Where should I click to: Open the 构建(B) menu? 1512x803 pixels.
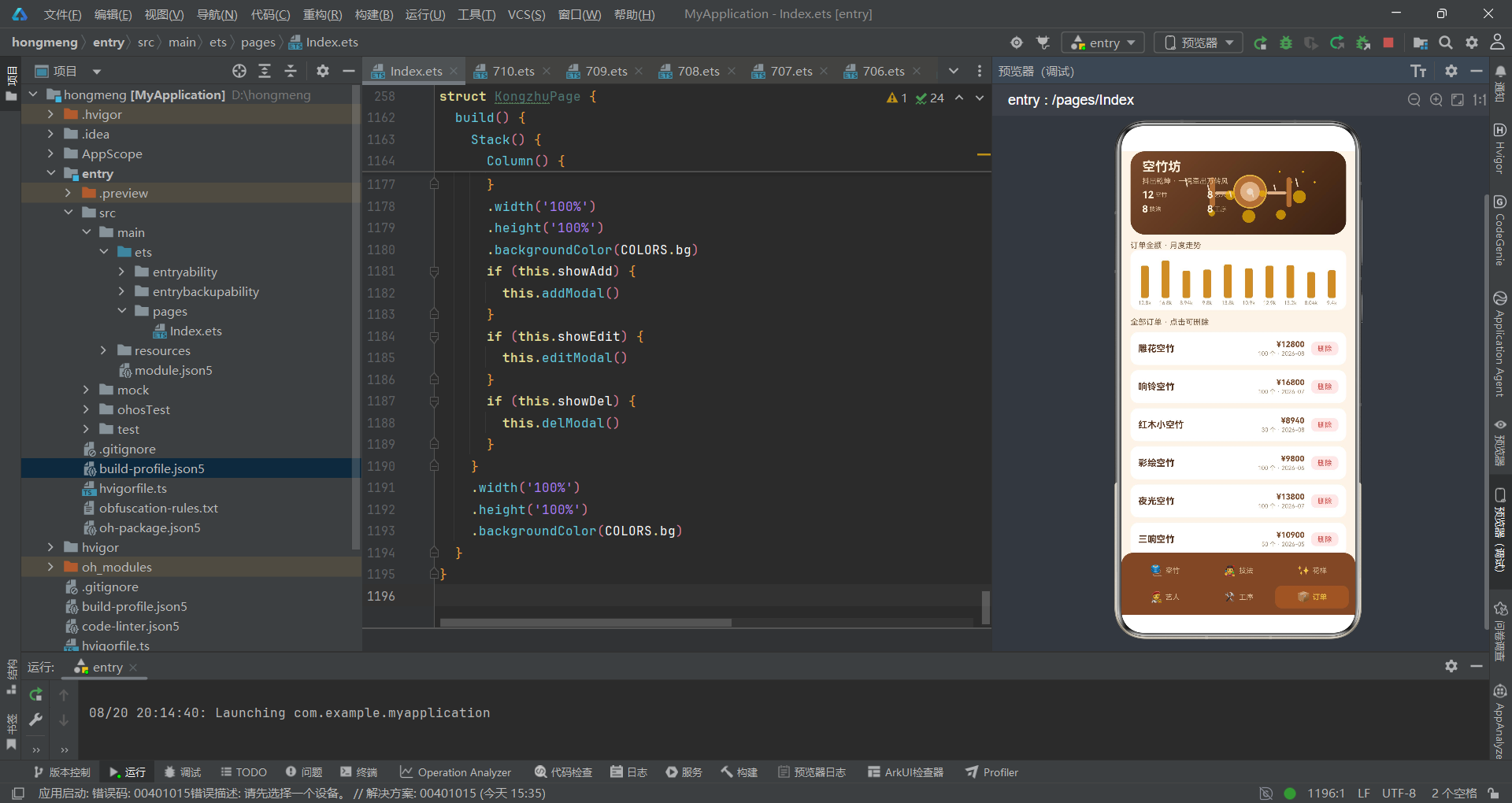[374, 14]
